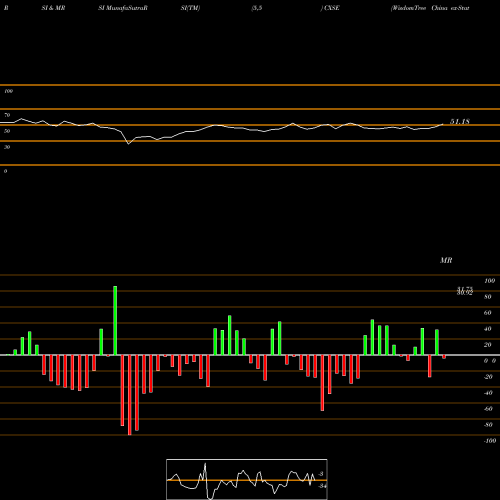Click the RSI axis label '50'
Screen dimensions: 500x500
click(x=7, y=131)
